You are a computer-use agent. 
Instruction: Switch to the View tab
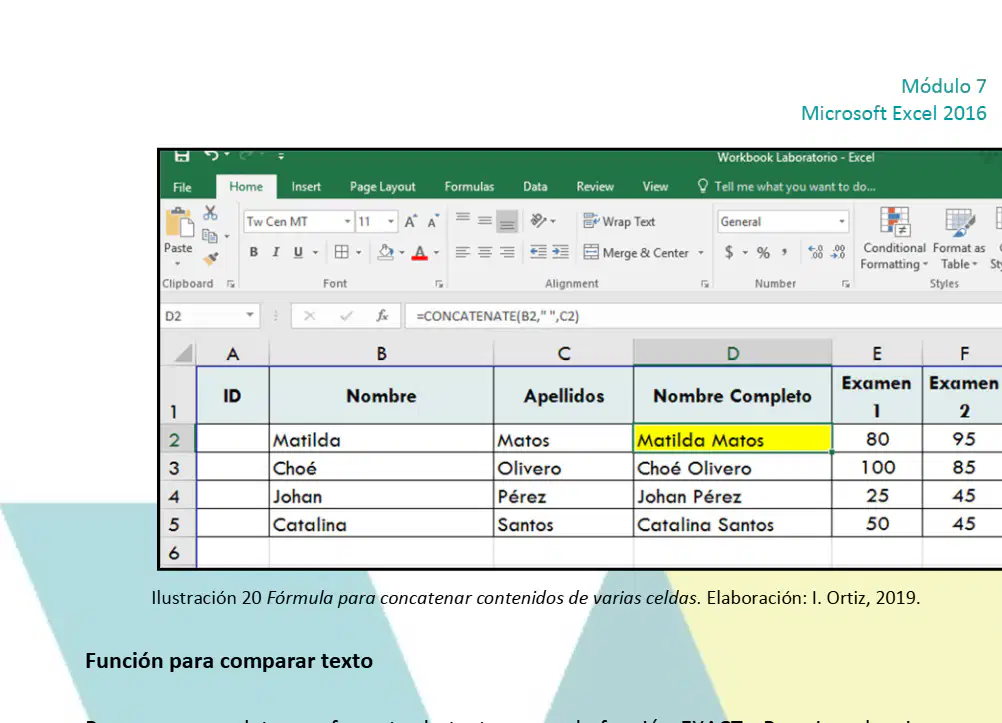pos(655,187)
